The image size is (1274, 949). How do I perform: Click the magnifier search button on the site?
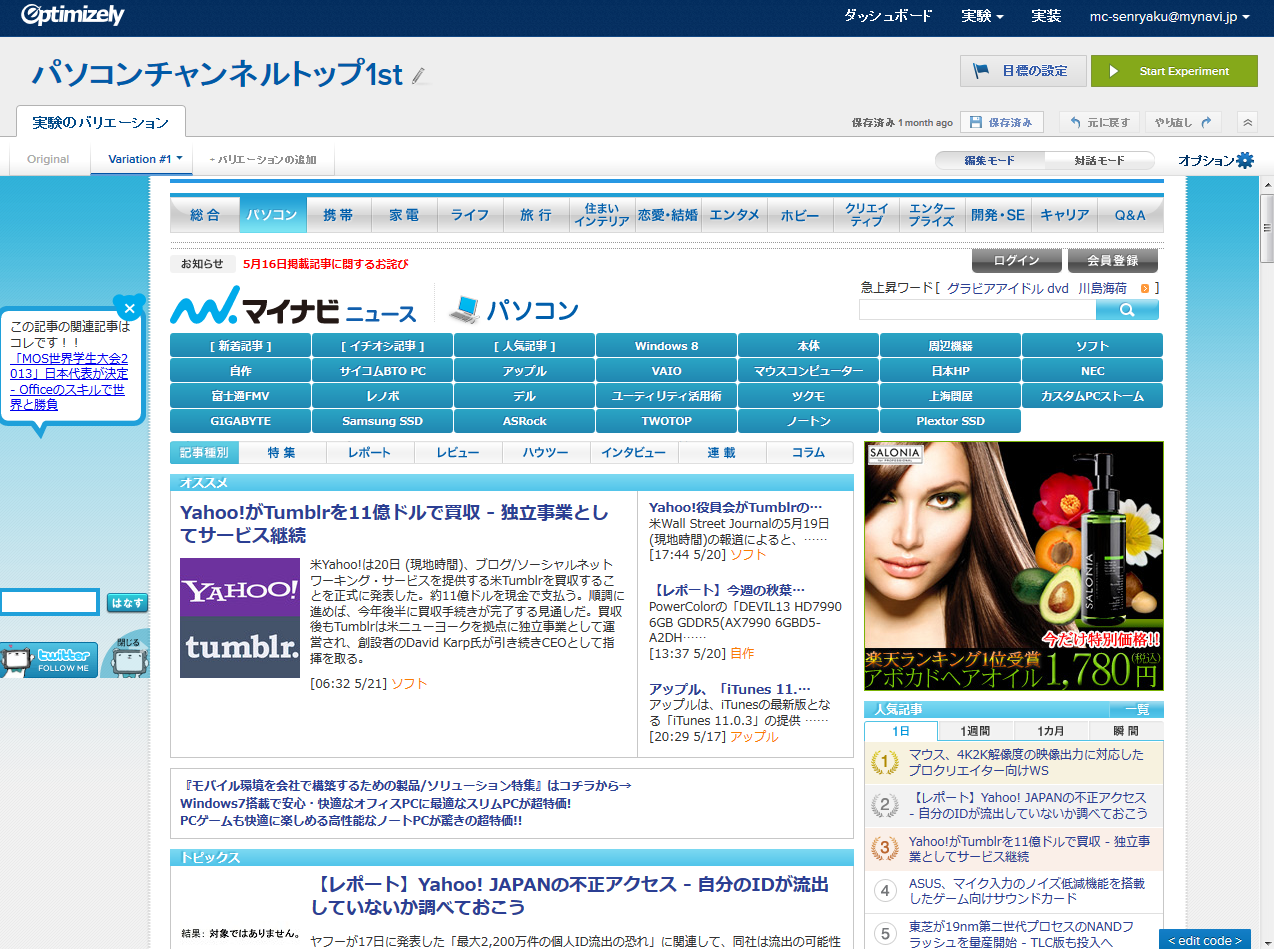1127,310
